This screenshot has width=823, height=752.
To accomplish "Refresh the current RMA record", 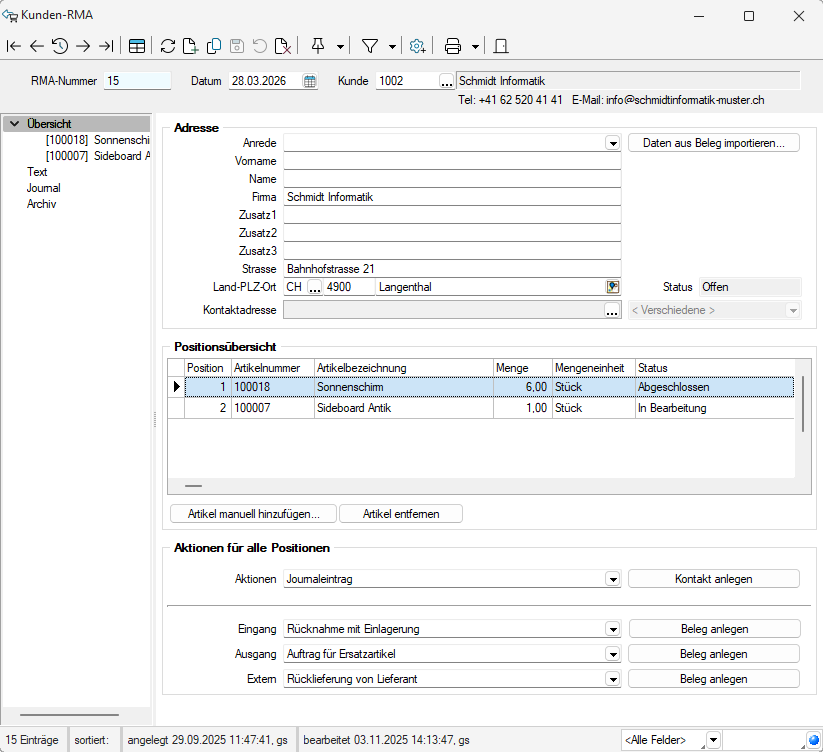I will click(x=168, y=46).
